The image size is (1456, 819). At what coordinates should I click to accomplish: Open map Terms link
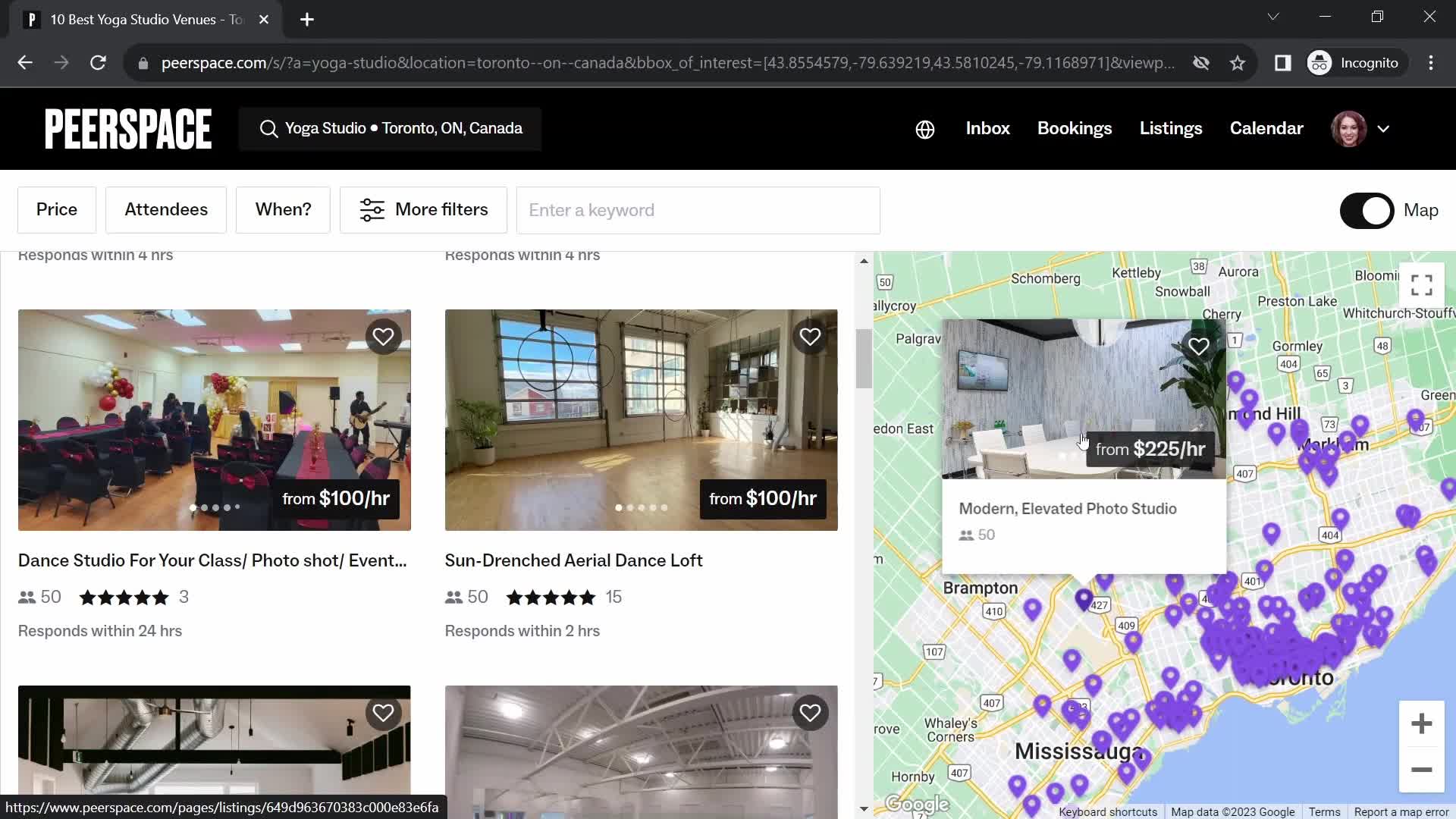coord(1324,811)
